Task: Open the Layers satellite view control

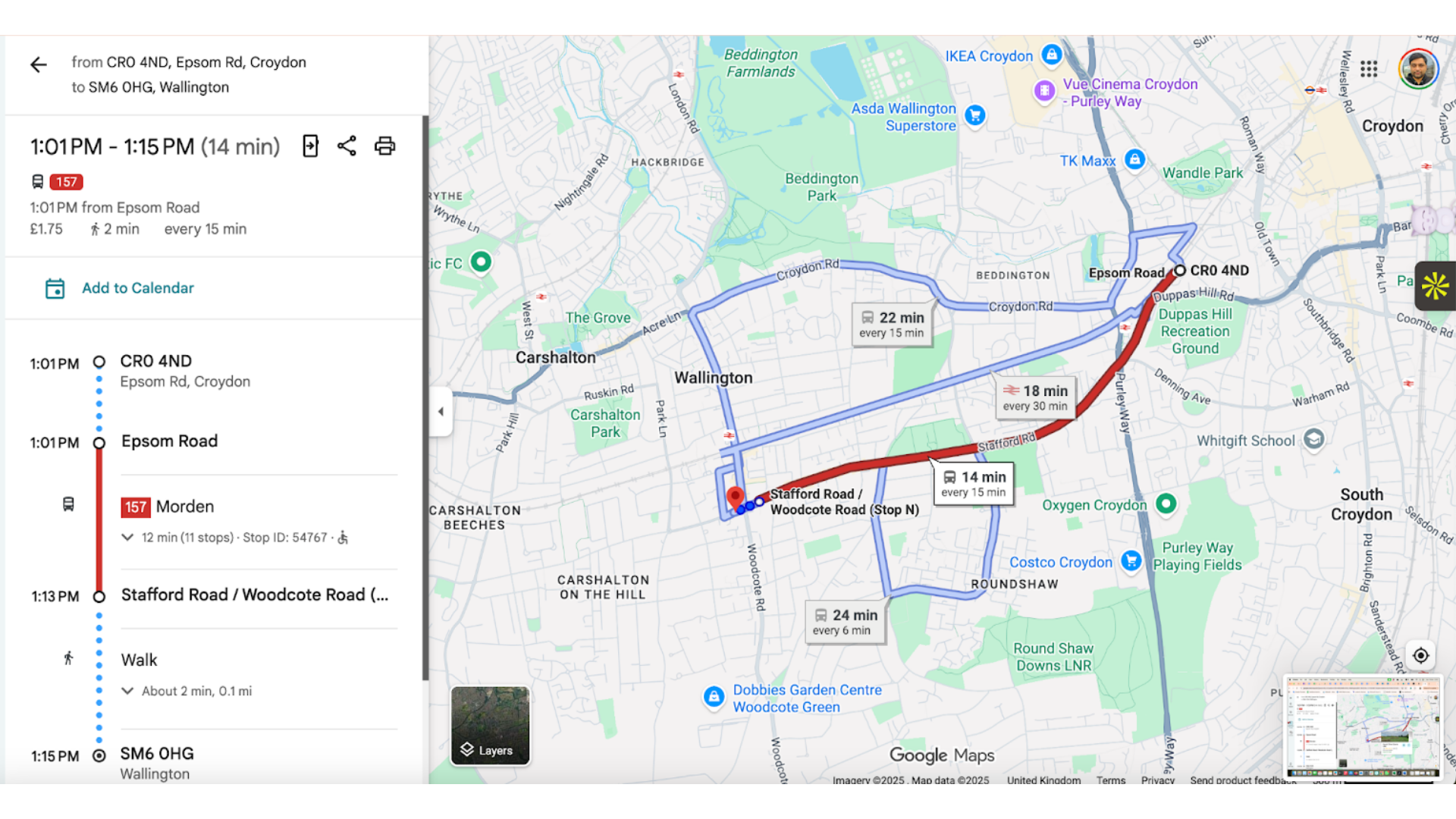Action: coord(489,726)
